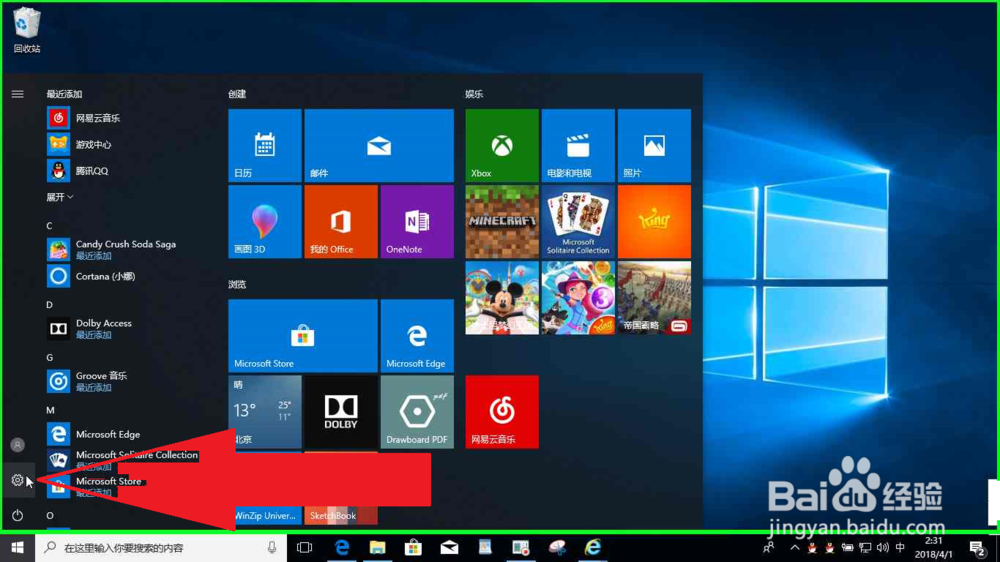Click the microphone icon in search box

(272, 547)
